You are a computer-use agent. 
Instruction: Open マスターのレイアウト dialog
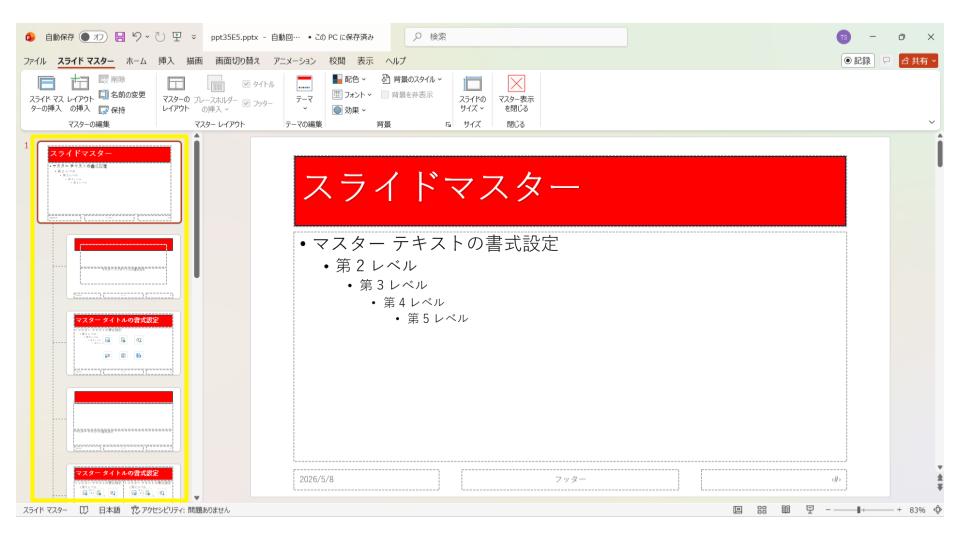176,94
